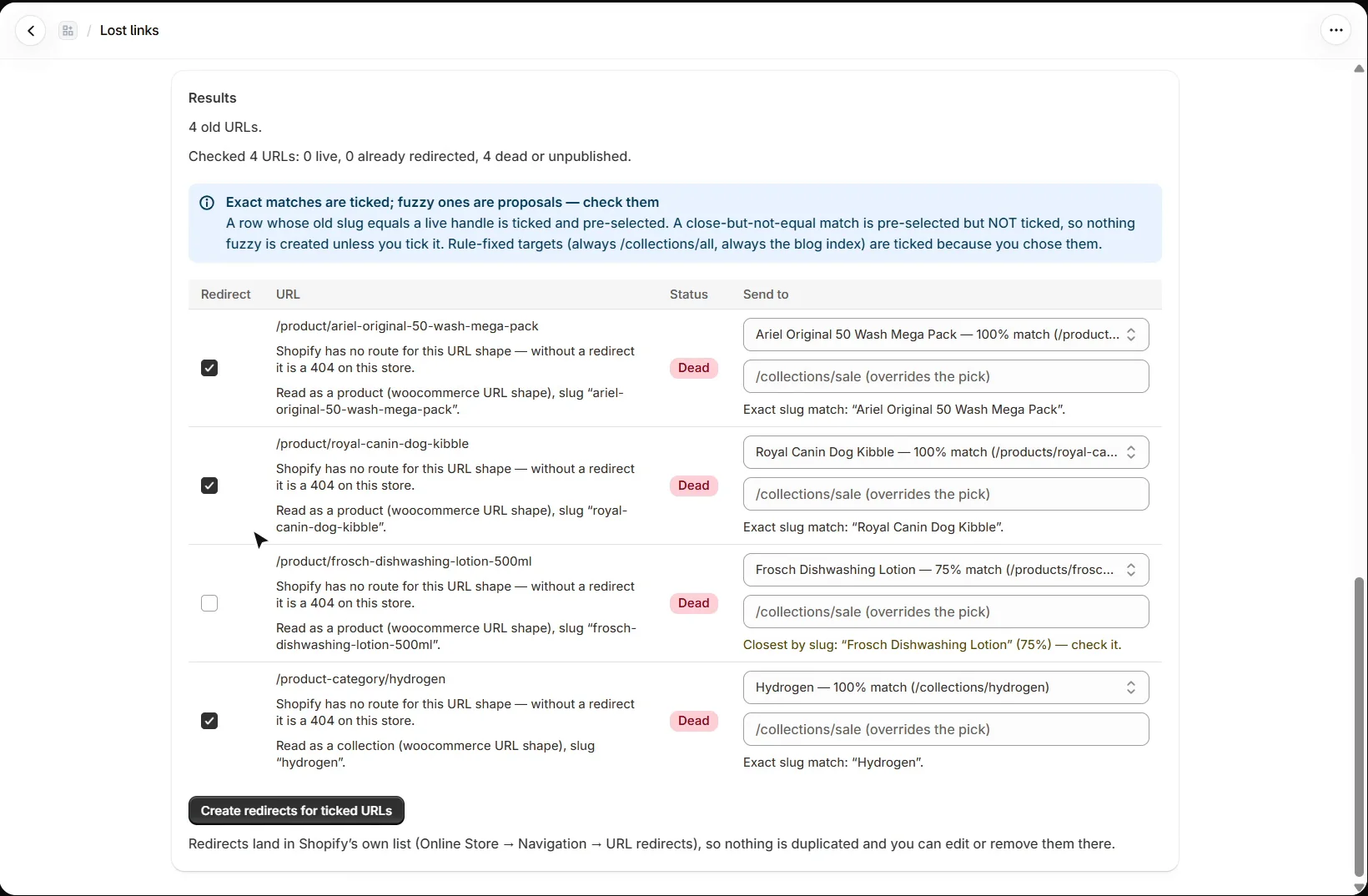Click the vertical scrollbar thumb

[x=1359, y=726]
